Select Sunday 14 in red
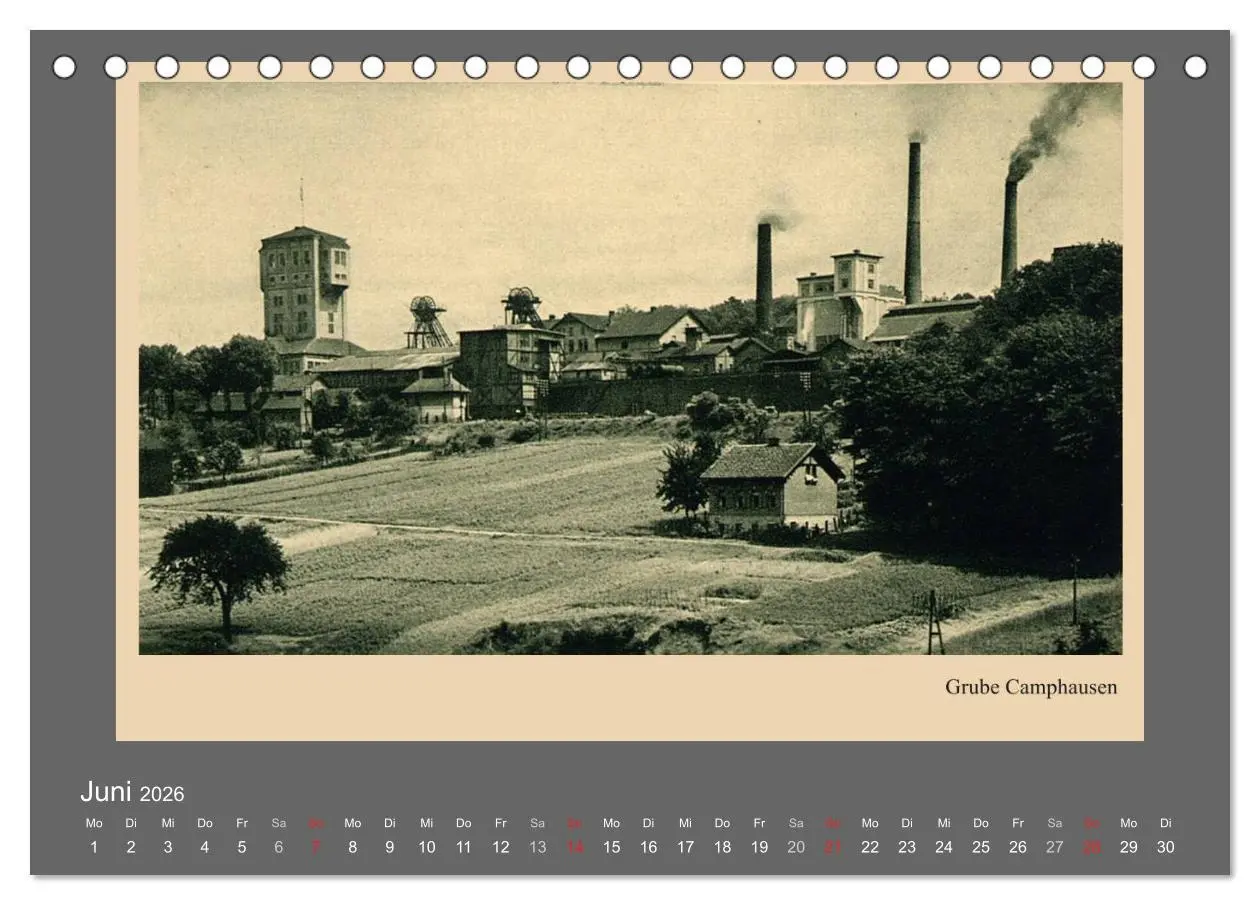 coord(575,847)
